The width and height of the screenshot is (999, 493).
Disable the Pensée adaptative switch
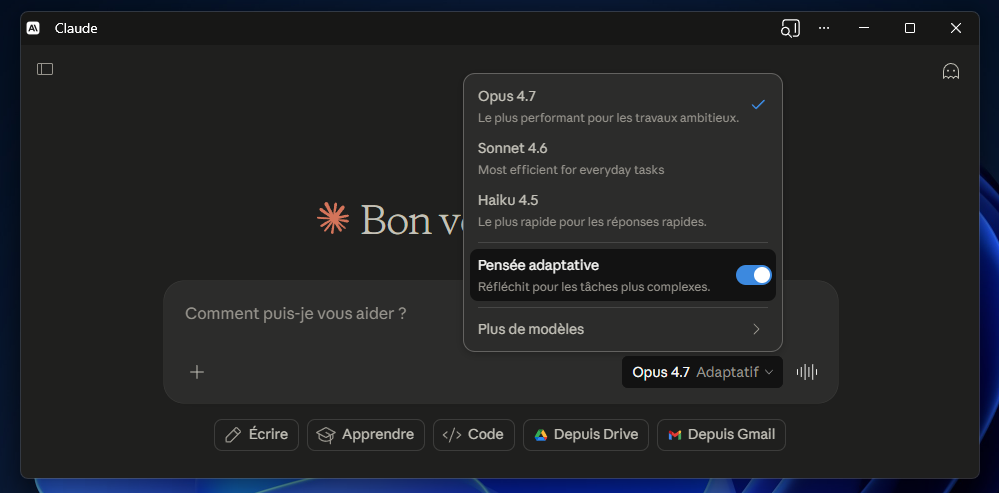753,275
